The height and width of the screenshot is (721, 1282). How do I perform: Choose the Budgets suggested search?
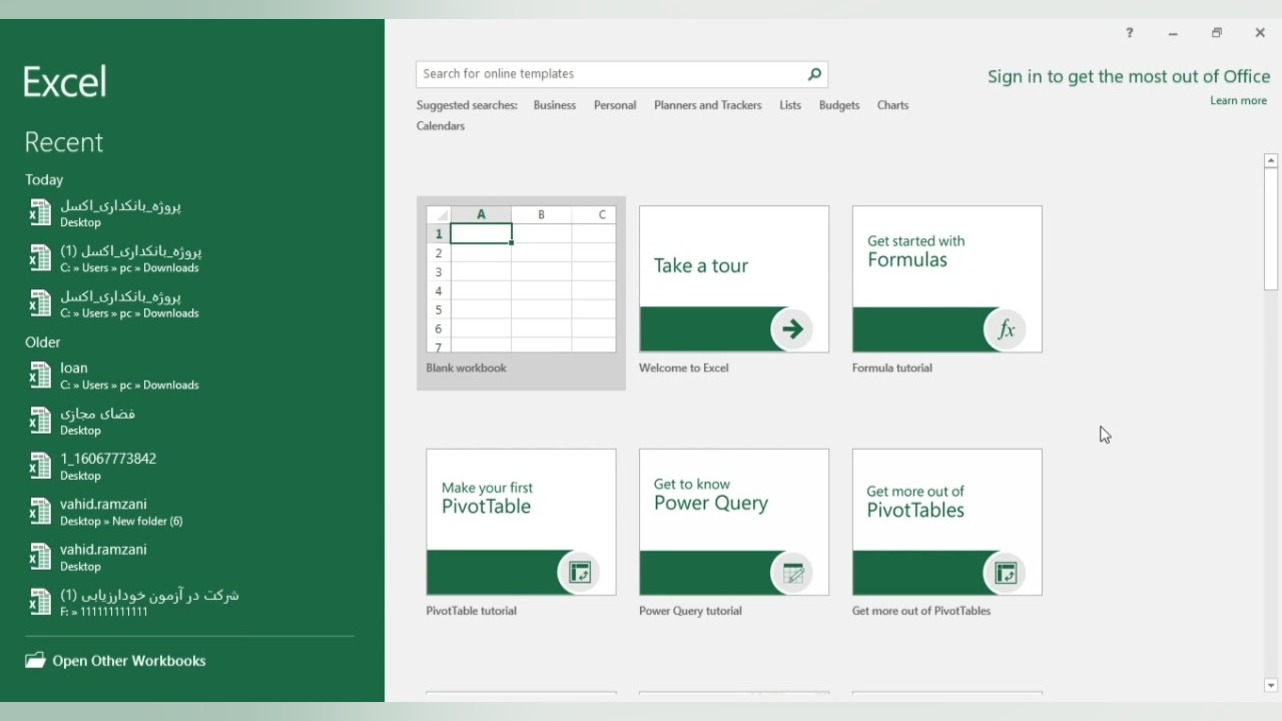pyautogui.click(x=839, y=105)
